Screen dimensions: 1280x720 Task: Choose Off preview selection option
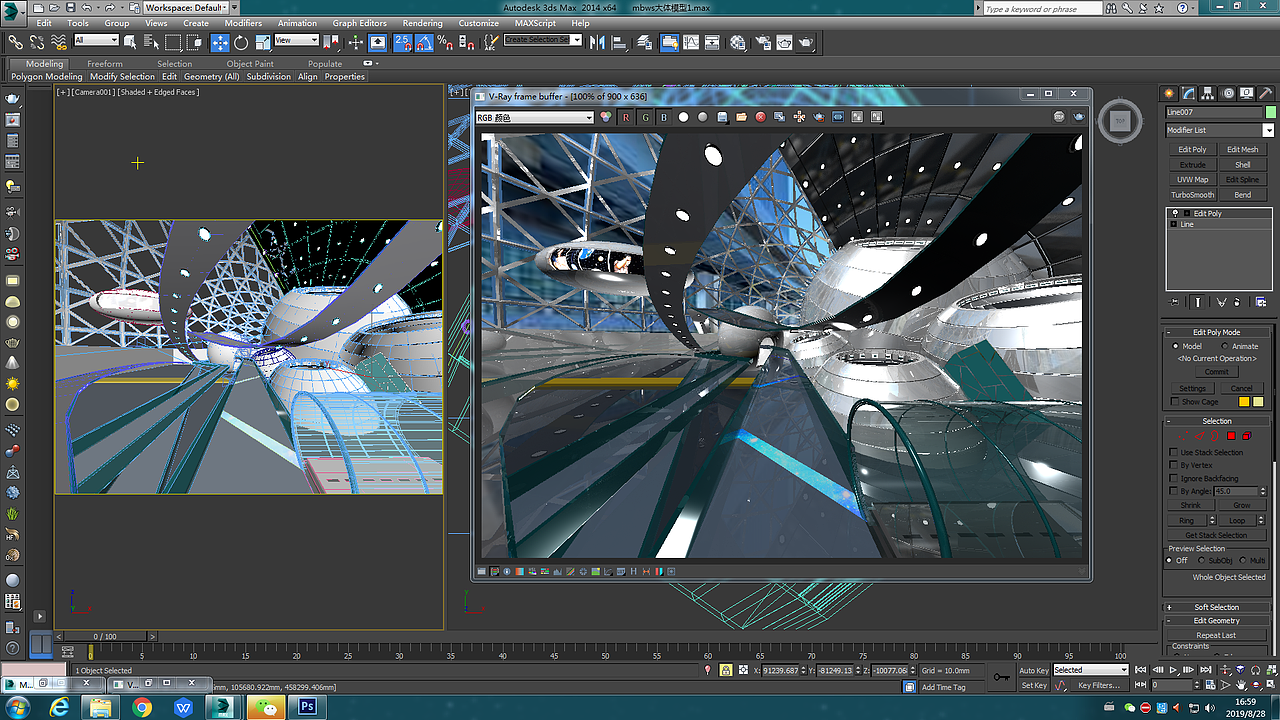(x=1170, y=560)
